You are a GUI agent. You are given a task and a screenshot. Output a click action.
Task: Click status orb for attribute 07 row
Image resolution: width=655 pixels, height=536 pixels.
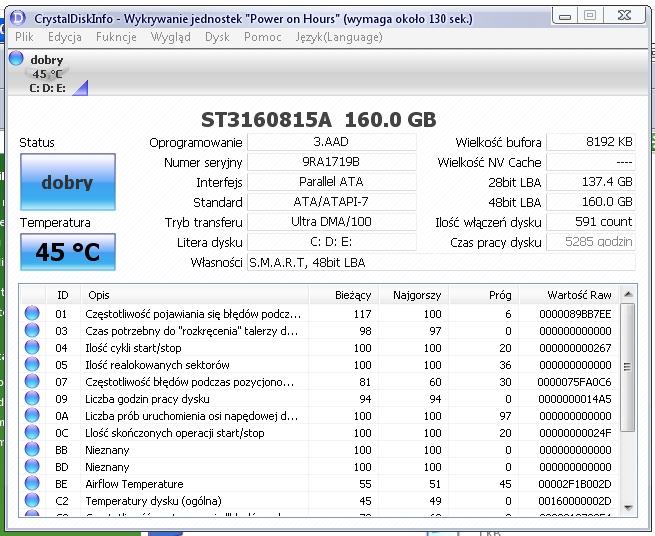[x=32, y=381]
